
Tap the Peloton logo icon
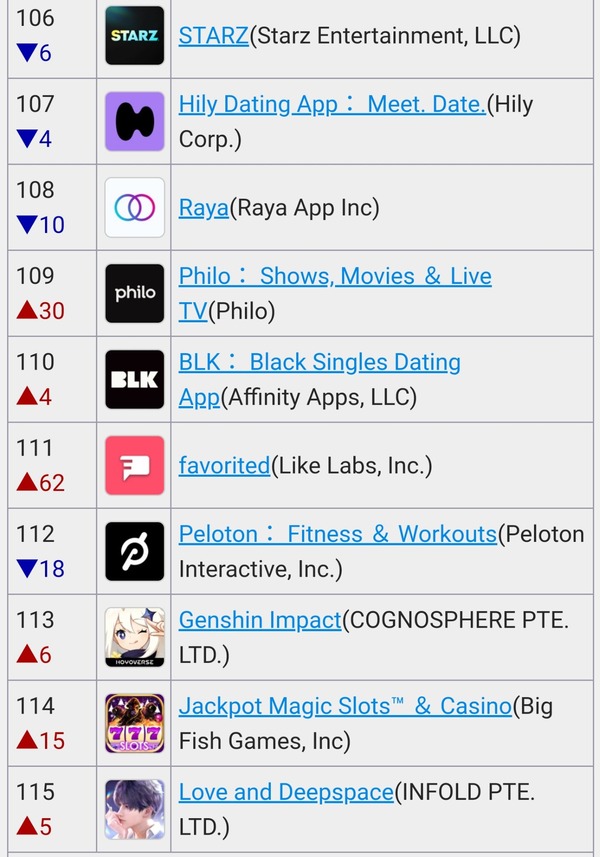pyautogui.click(x=134, y=551)
